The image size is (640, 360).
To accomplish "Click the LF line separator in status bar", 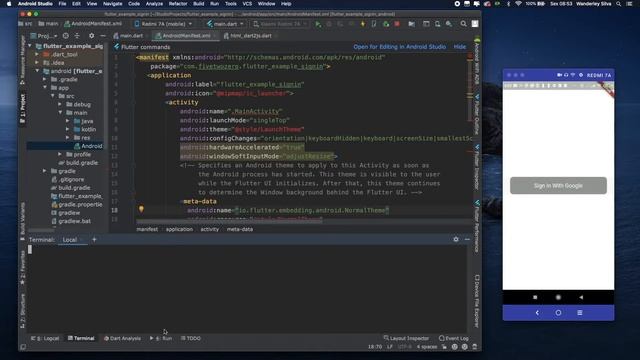I will coord(390,347).
